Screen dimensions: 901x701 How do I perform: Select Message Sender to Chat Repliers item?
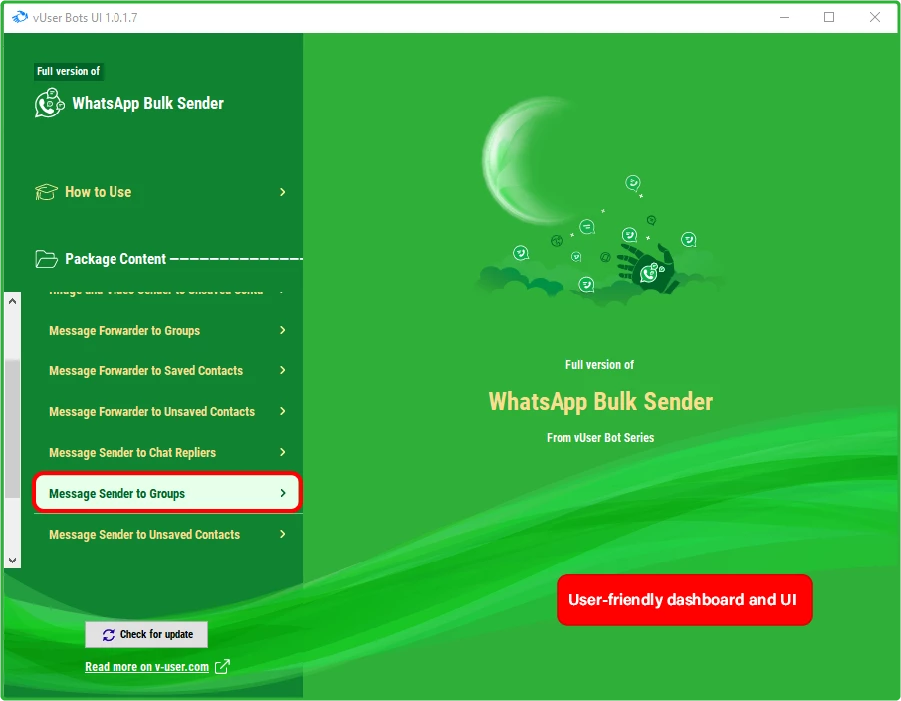167,453
